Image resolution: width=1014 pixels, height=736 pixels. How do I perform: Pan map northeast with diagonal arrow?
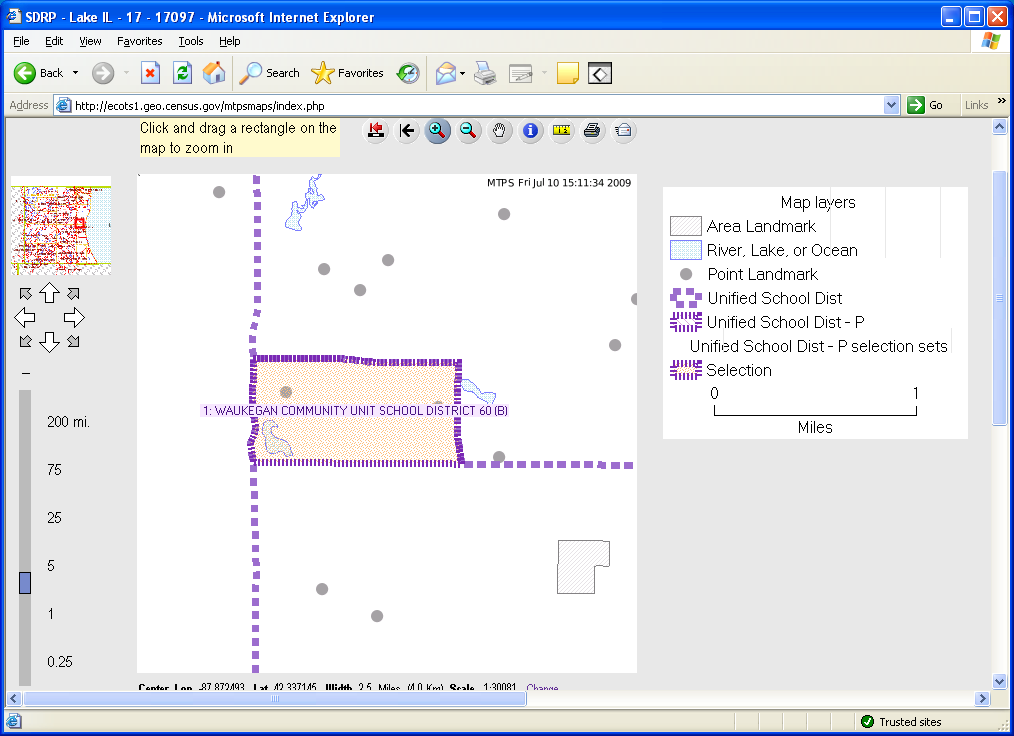tap(74, 294)
